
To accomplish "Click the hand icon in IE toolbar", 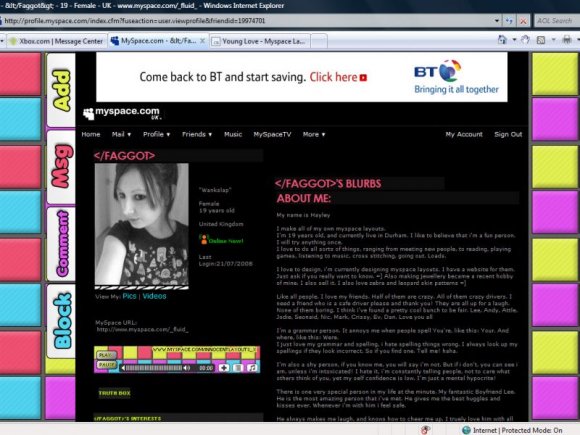I will pyautogui.click(x=525, y=40).
